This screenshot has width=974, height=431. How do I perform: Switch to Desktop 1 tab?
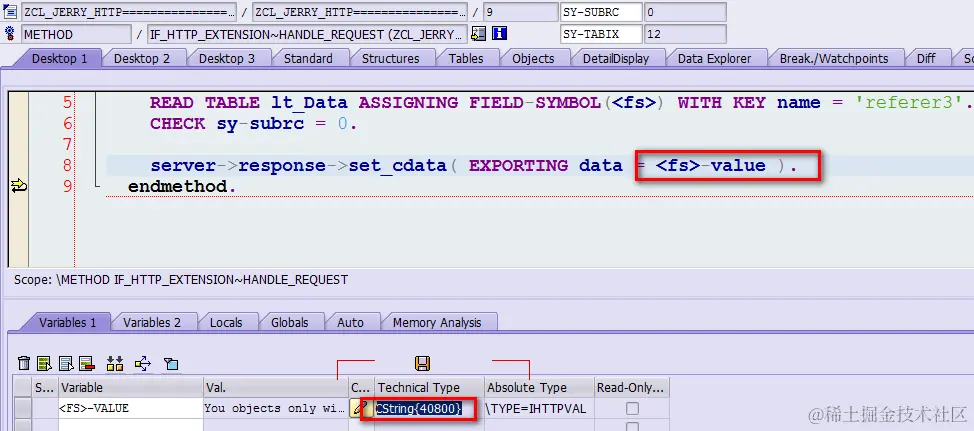60,58
